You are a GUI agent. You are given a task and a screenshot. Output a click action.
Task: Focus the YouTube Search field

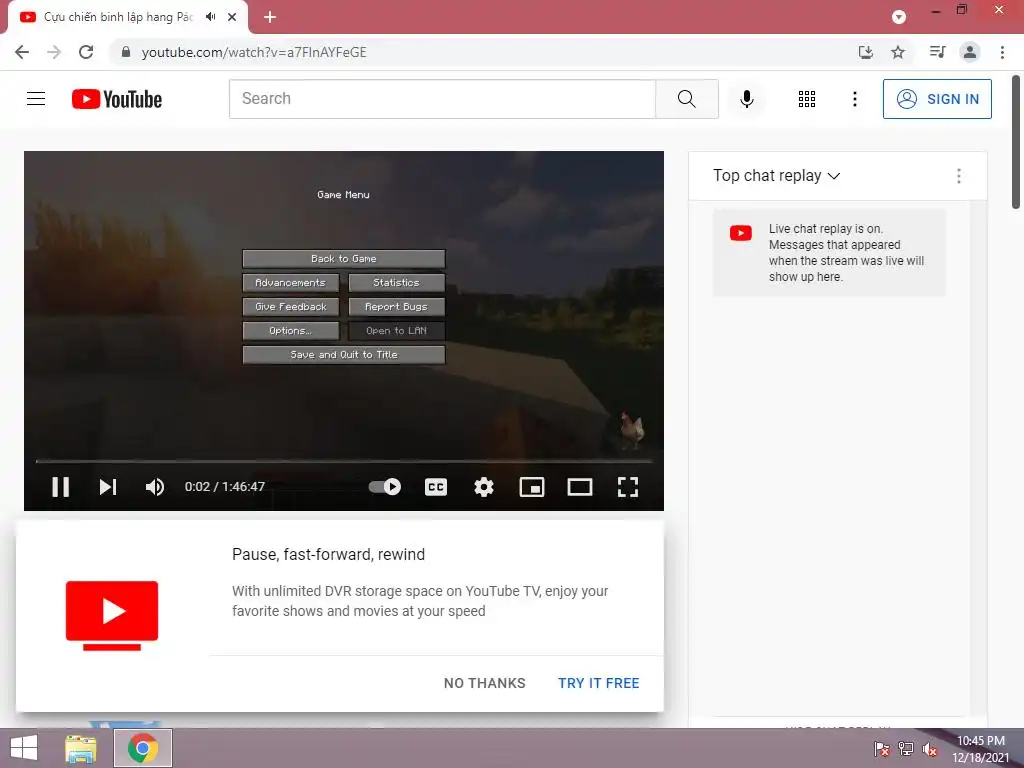point(442,99)
